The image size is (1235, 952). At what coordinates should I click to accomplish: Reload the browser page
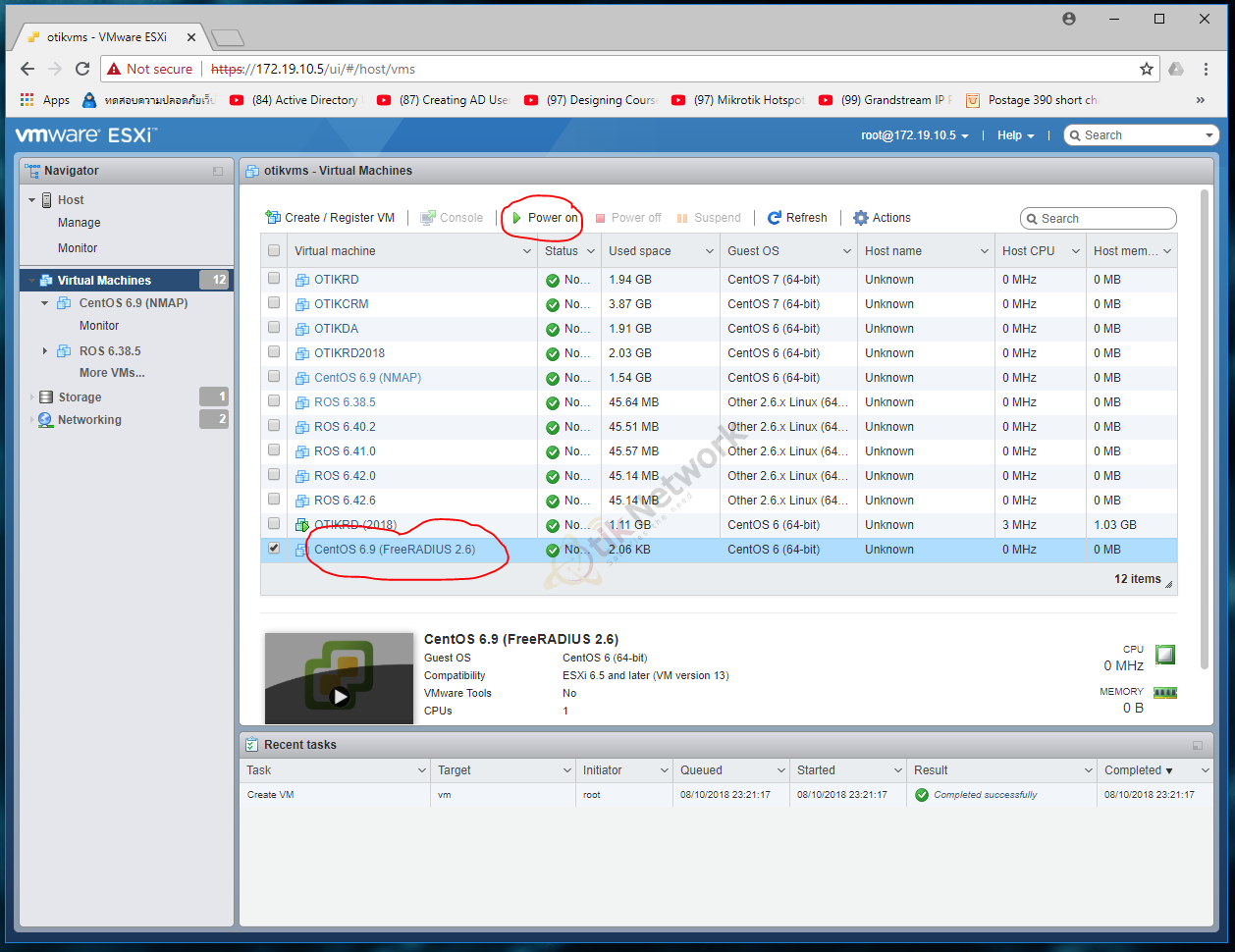[82, 69]
